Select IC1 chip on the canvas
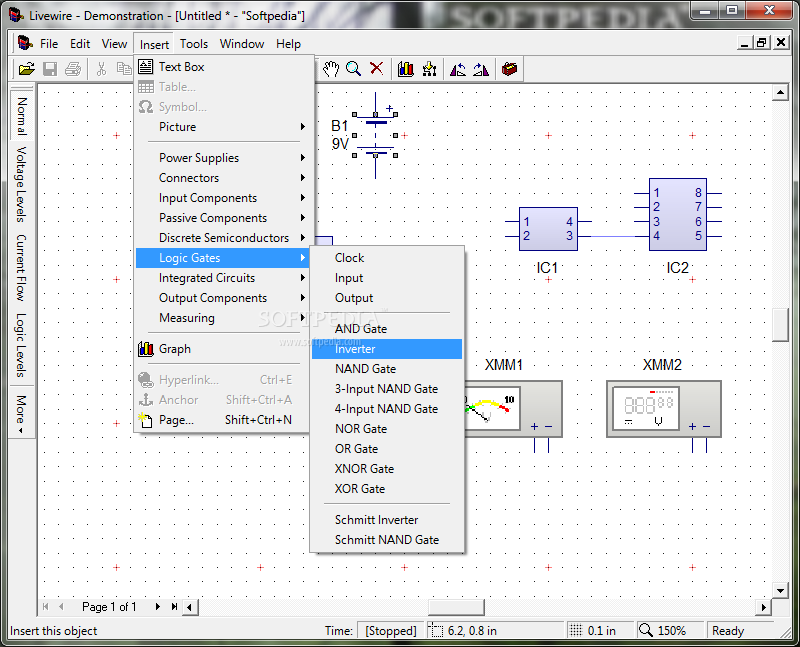This screenshot has height=647, width=800. (x=548, y=229)
